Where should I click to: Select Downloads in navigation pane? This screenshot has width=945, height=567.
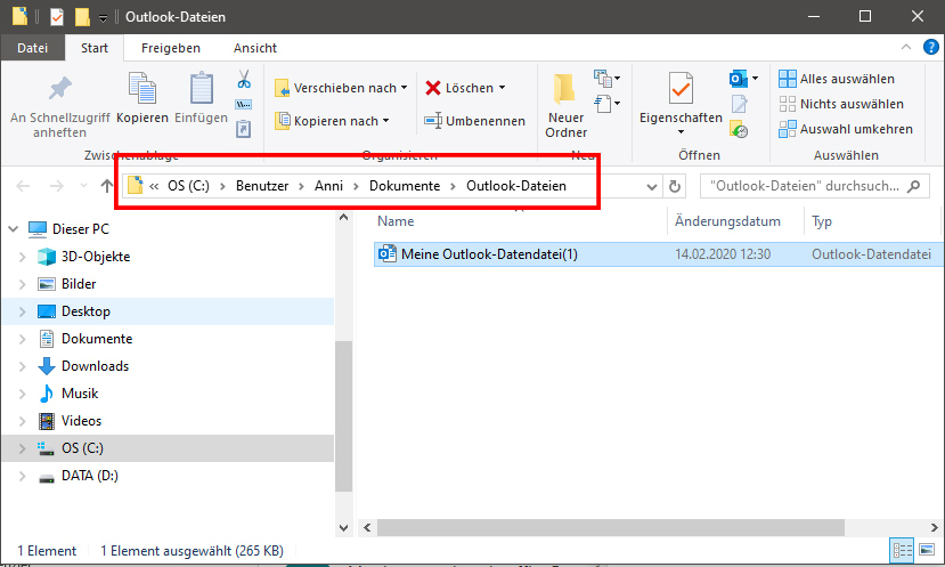(95, 366)
